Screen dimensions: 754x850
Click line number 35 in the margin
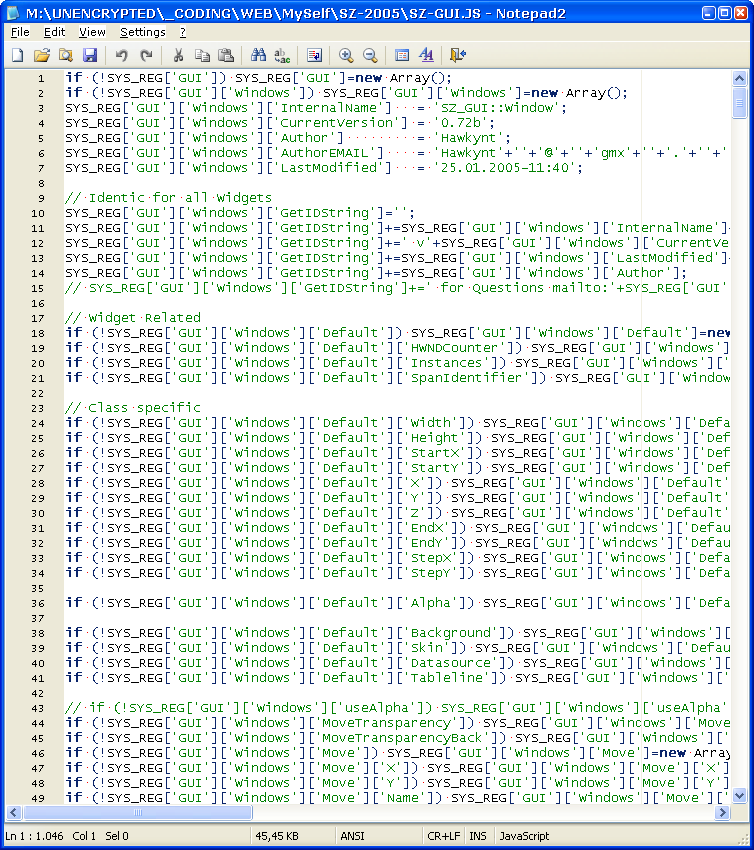click(x=37, y=588)
